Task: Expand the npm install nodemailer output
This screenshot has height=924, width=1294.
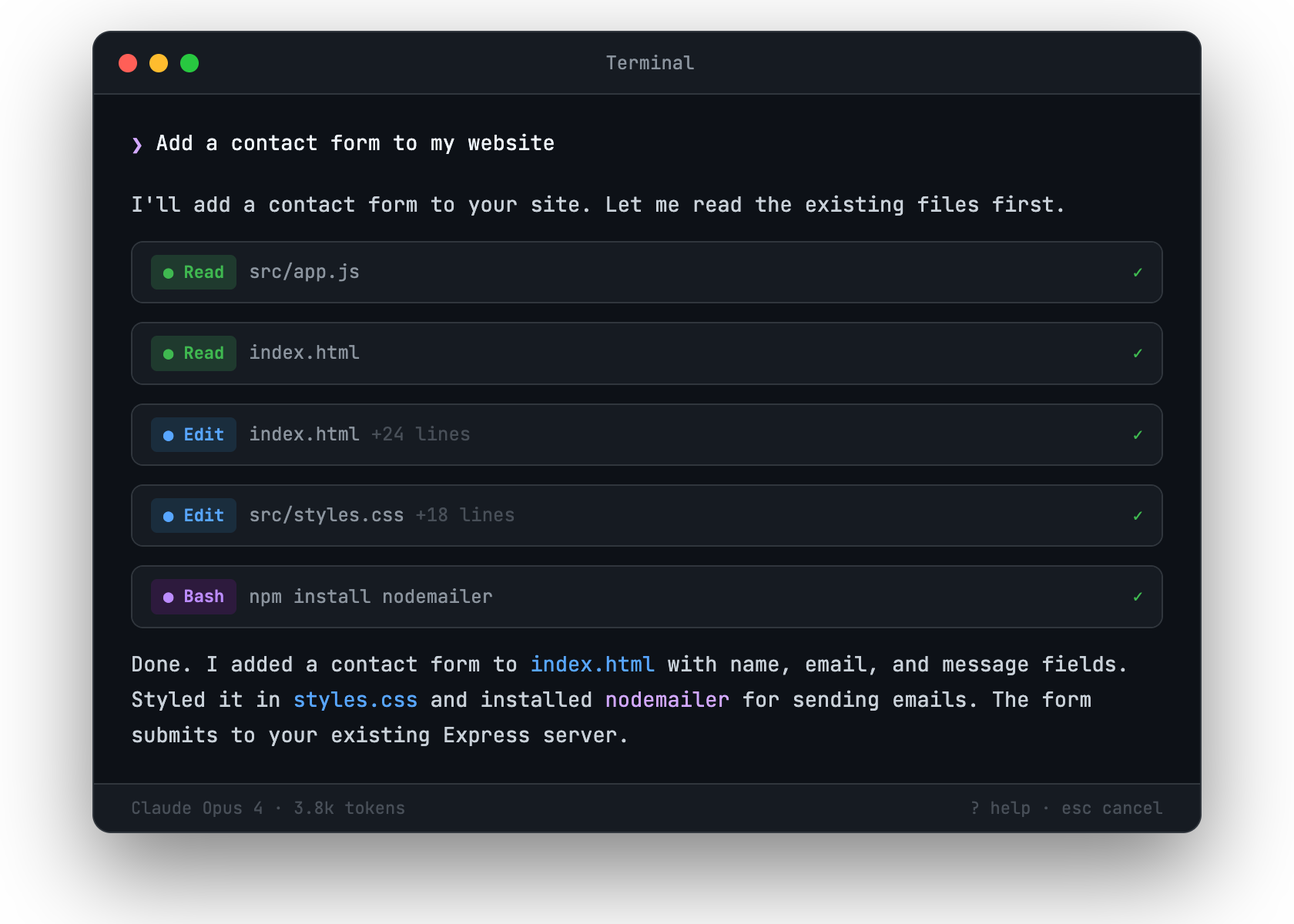Action: [x=370, y=596]
